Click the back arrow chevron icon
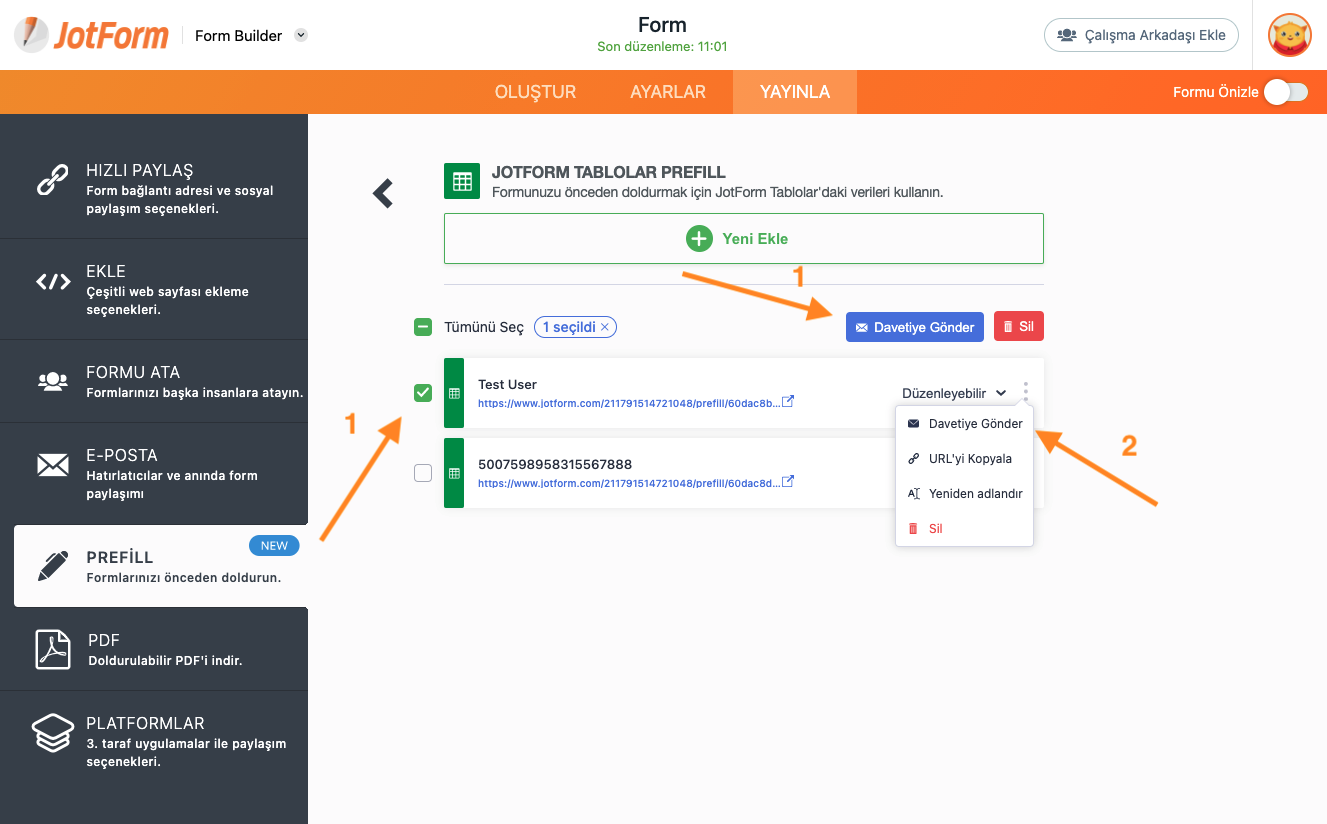This screenshot has width=1327, height=824. (x=383, y=193)
